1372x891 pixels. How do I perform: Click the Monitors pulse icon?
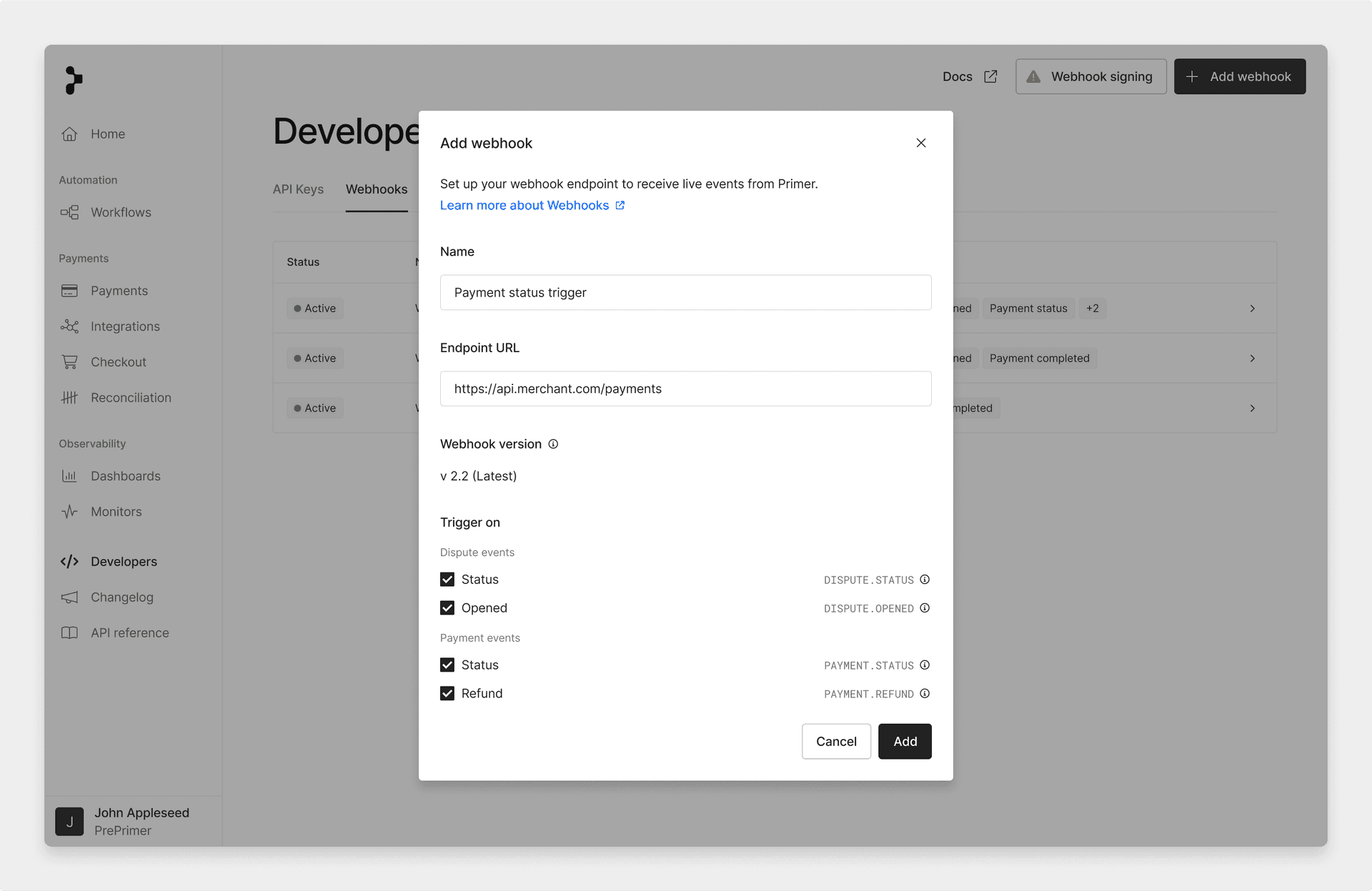coord(69,512)
